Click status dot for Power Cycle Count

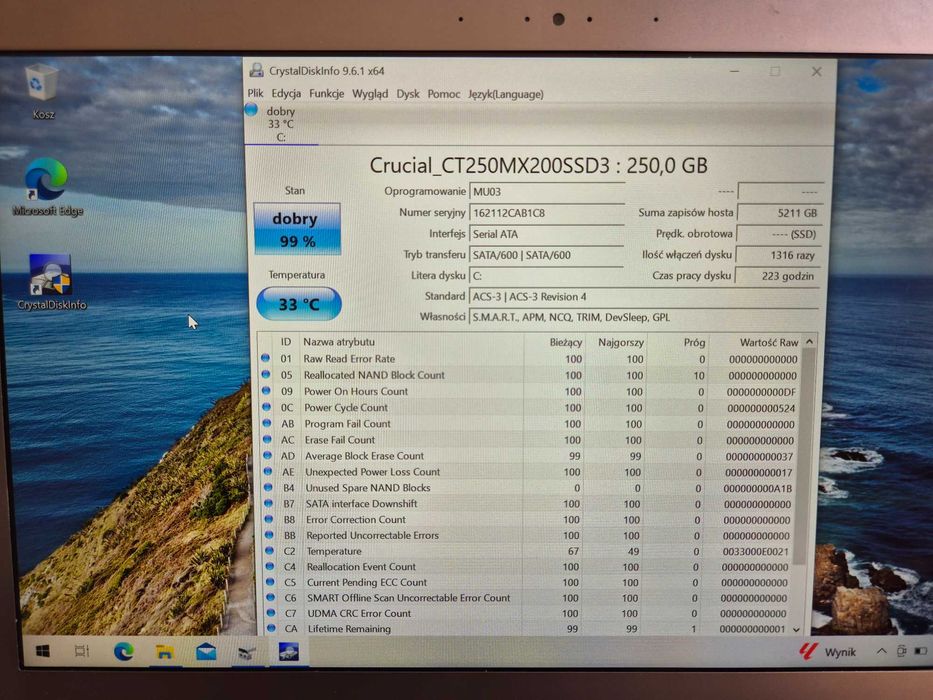click(267, 407)
